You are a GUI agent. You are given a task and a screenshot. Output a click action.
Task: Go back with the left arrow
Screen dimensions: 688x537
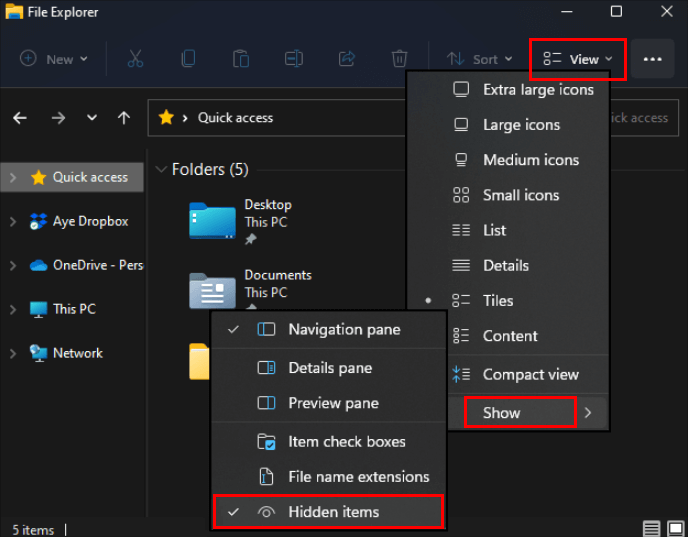pyautogui.click(x=20, y=118)
